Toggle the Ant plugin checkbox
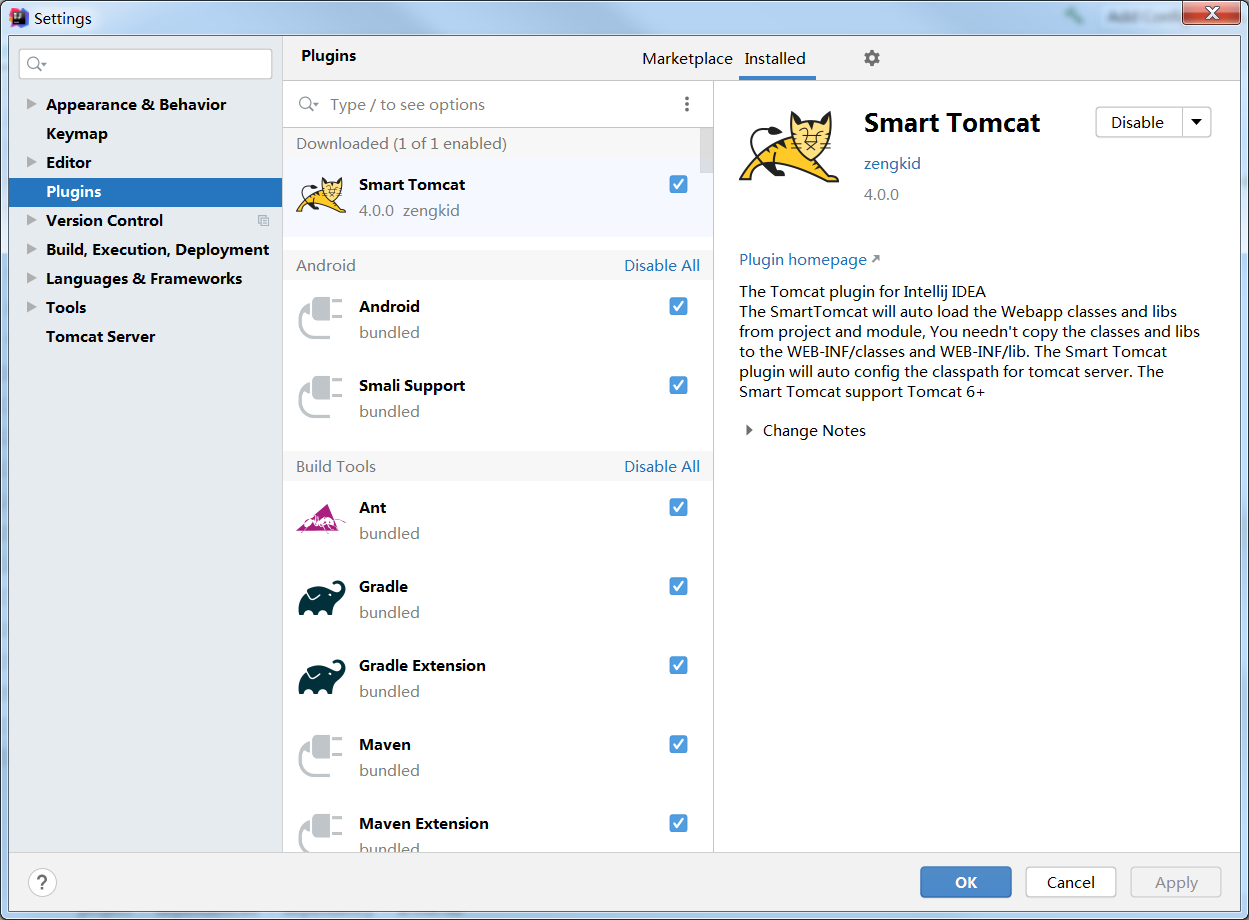1249x920 pixels. click(678, 507)
